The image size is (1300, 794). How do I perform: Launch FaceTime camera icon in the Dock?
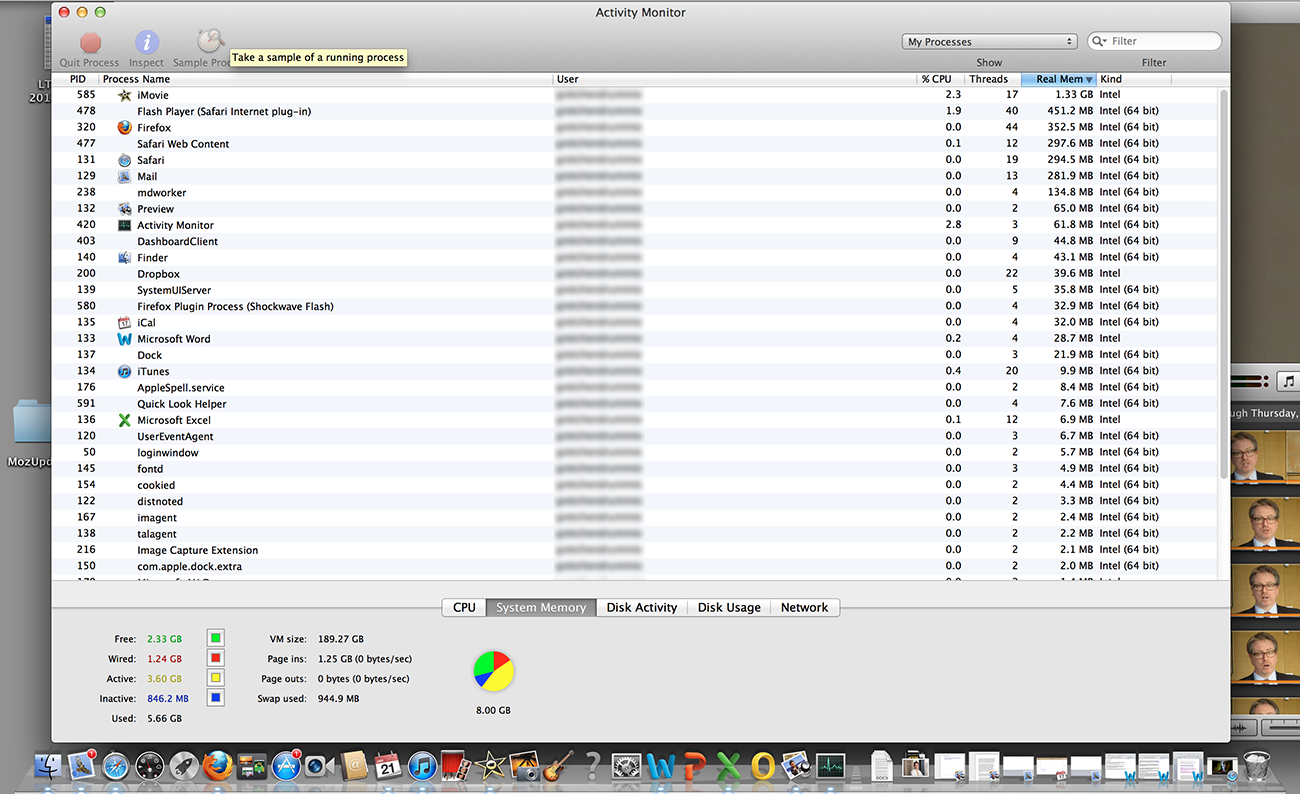pyautogui.click(x=320, y=767)
